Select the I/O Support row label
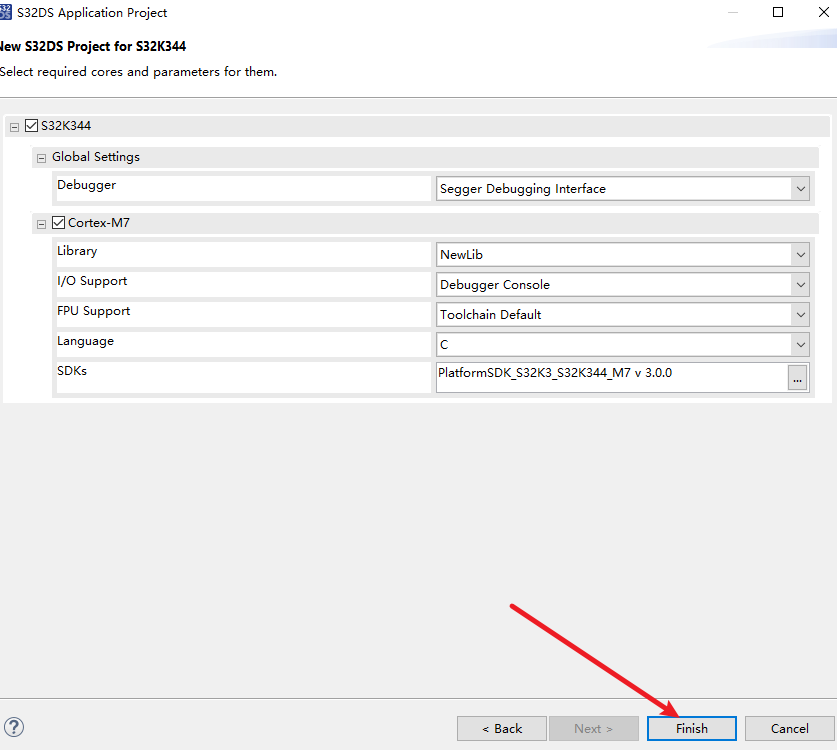Viewport: 837px width, 750px height. [x=92, y=281]
